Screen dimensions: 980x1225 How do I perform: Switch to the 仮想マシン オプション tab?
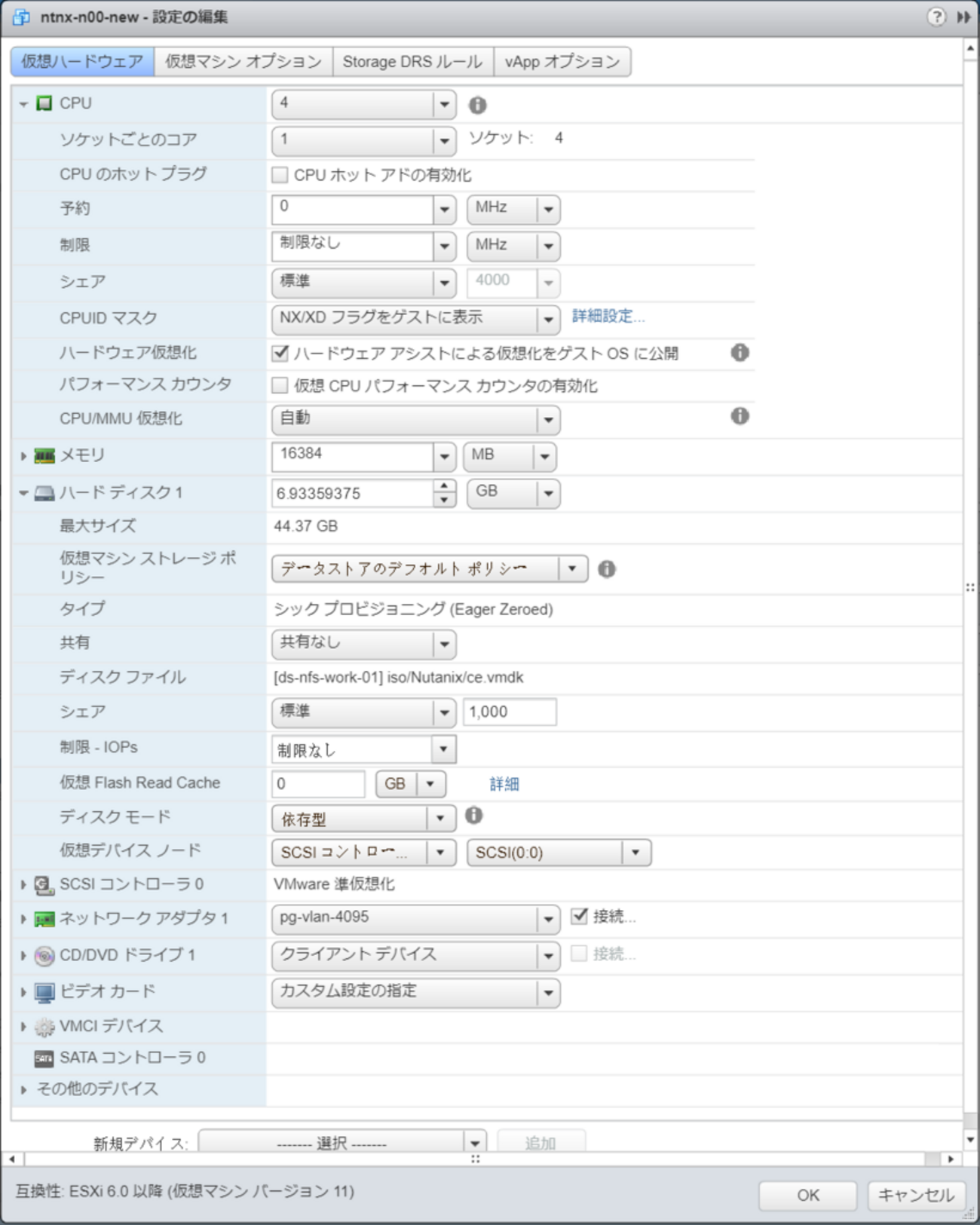pyautogui.click(x=243, y=62)
